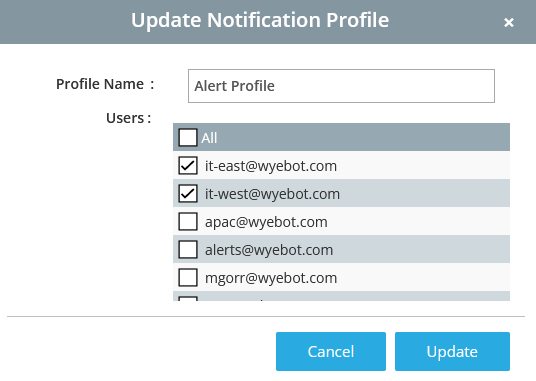Click into the Profile Name text field
The height and width of the screenshot is (381, 536).
click(x=341, y=86)
